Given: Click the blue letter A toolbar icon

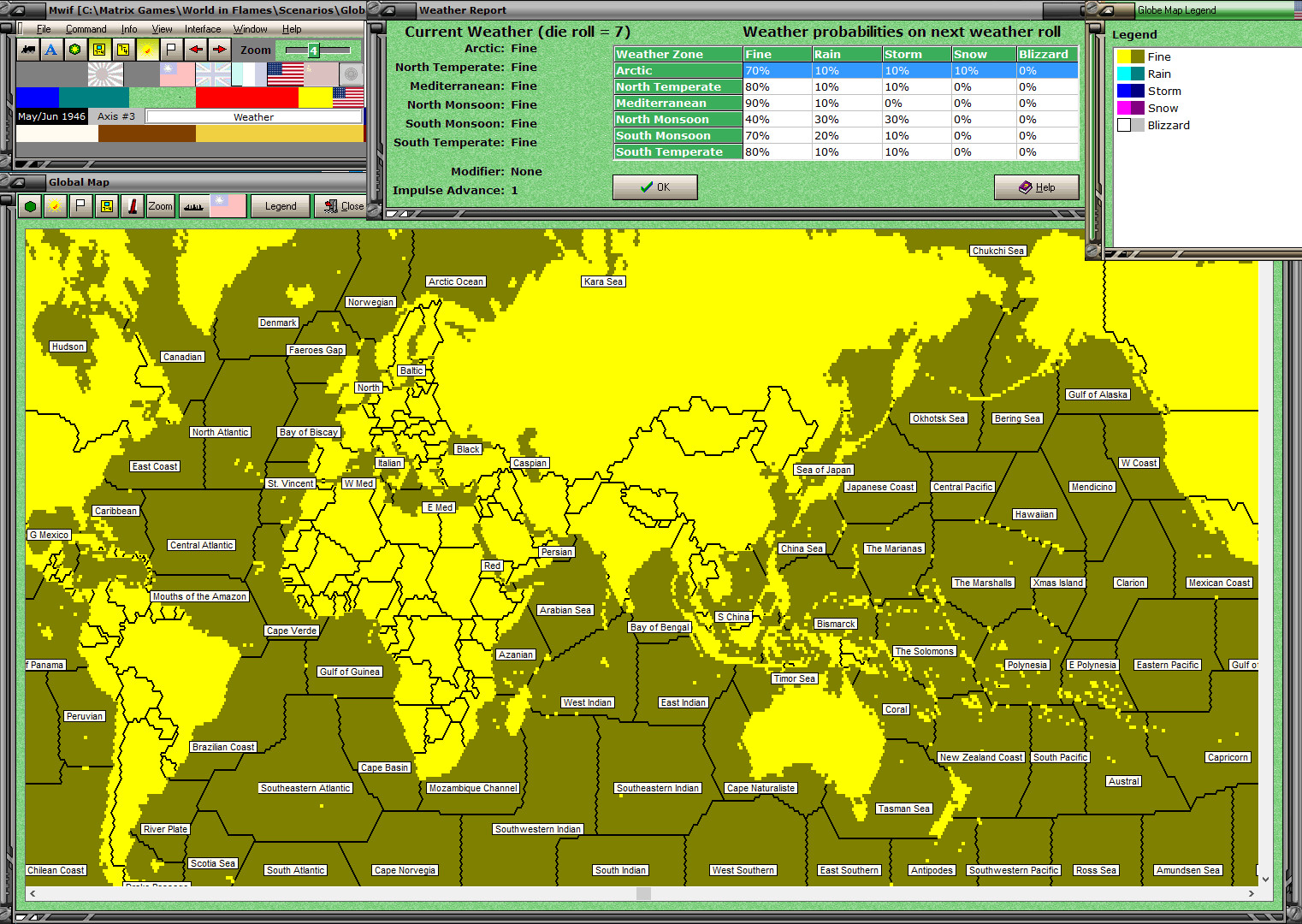Looking at the screenshot, I should 51,50.
